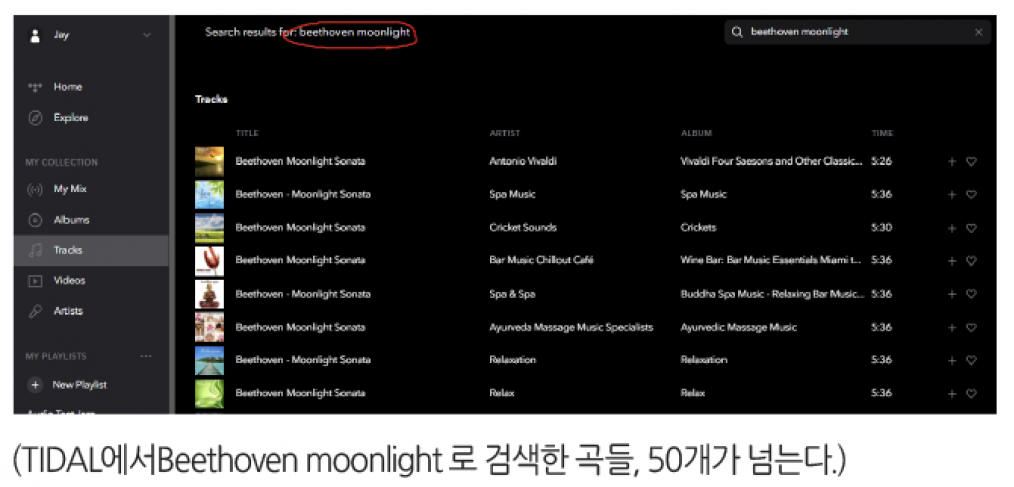Click the My Mix radio icon
The width and height of the screenshot is (1014, 487).
tap(35, 189)
